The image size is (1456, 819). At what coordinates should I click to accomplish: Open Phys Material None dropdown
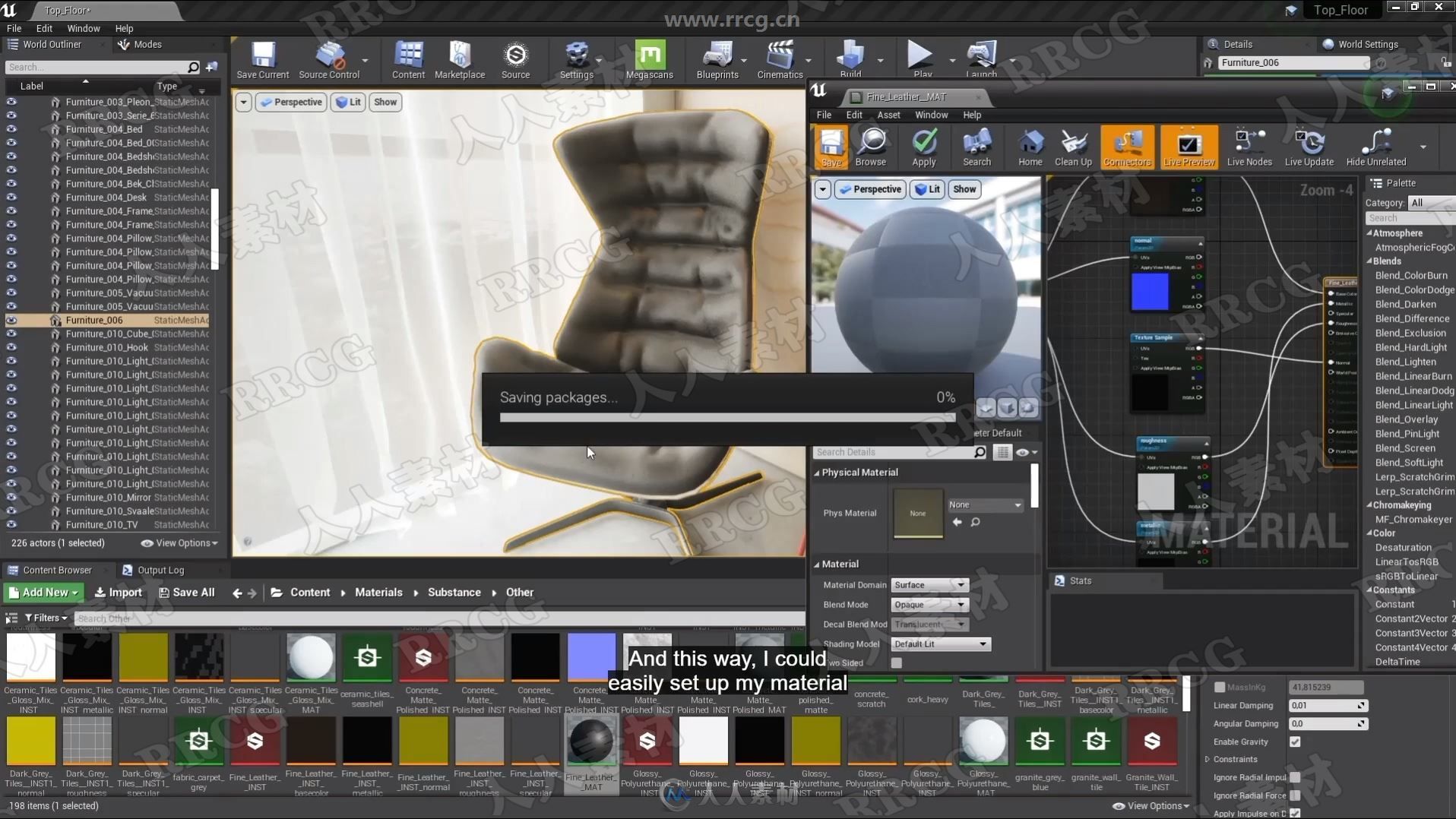(x=985, y=505)
